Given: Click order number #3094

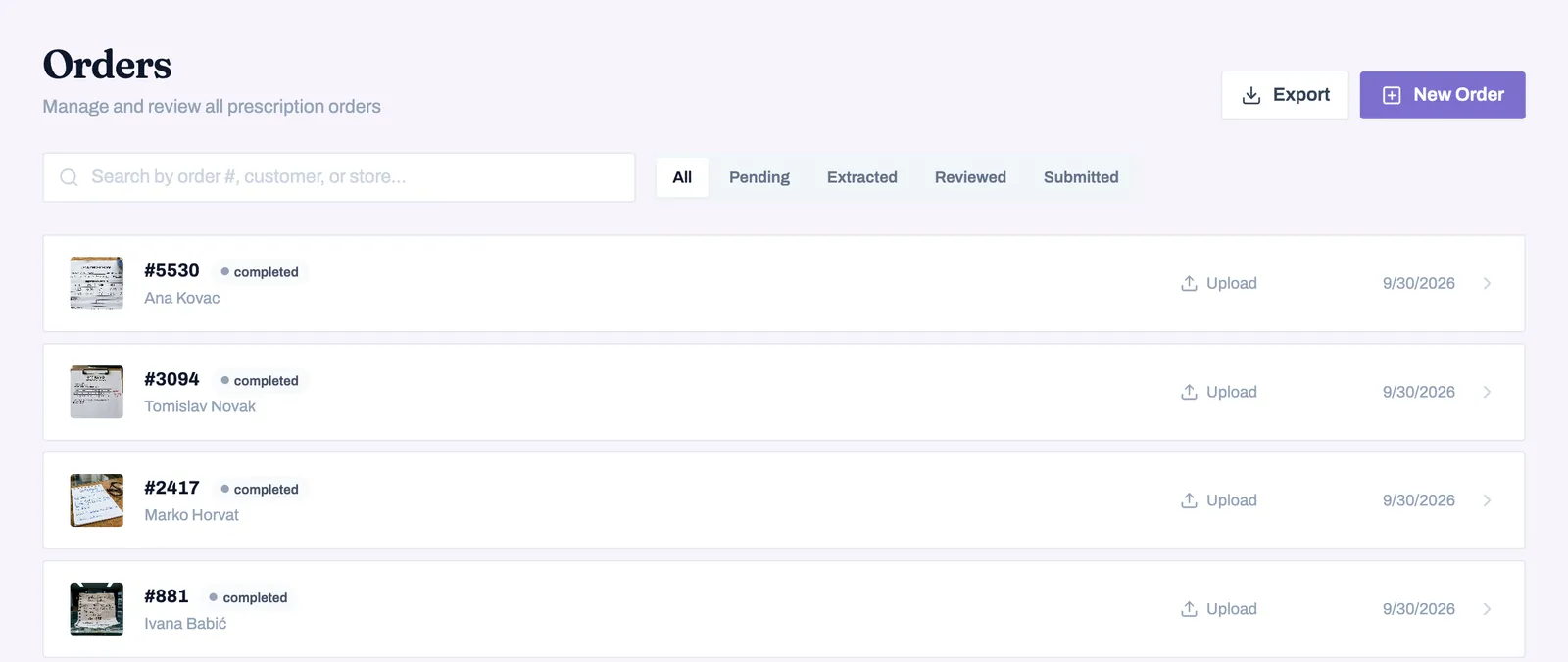Looking at the screenshot, I should pos(171,379).
